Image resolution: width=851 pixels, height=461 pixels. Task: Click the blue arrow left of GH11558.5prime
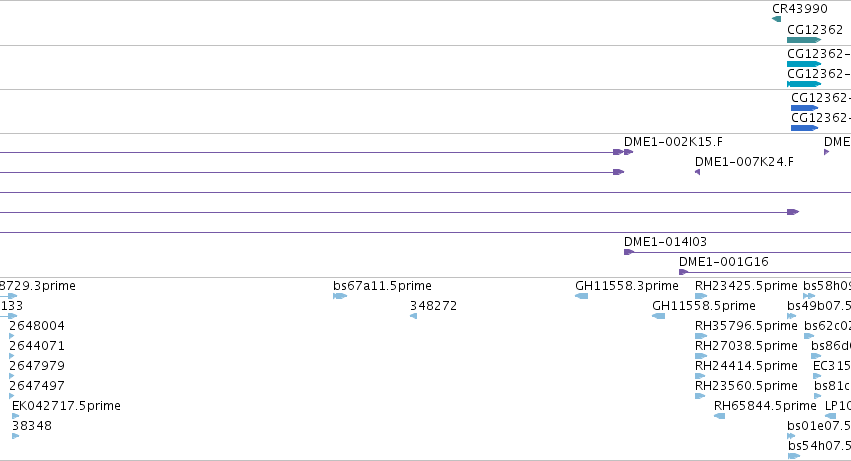658,316
